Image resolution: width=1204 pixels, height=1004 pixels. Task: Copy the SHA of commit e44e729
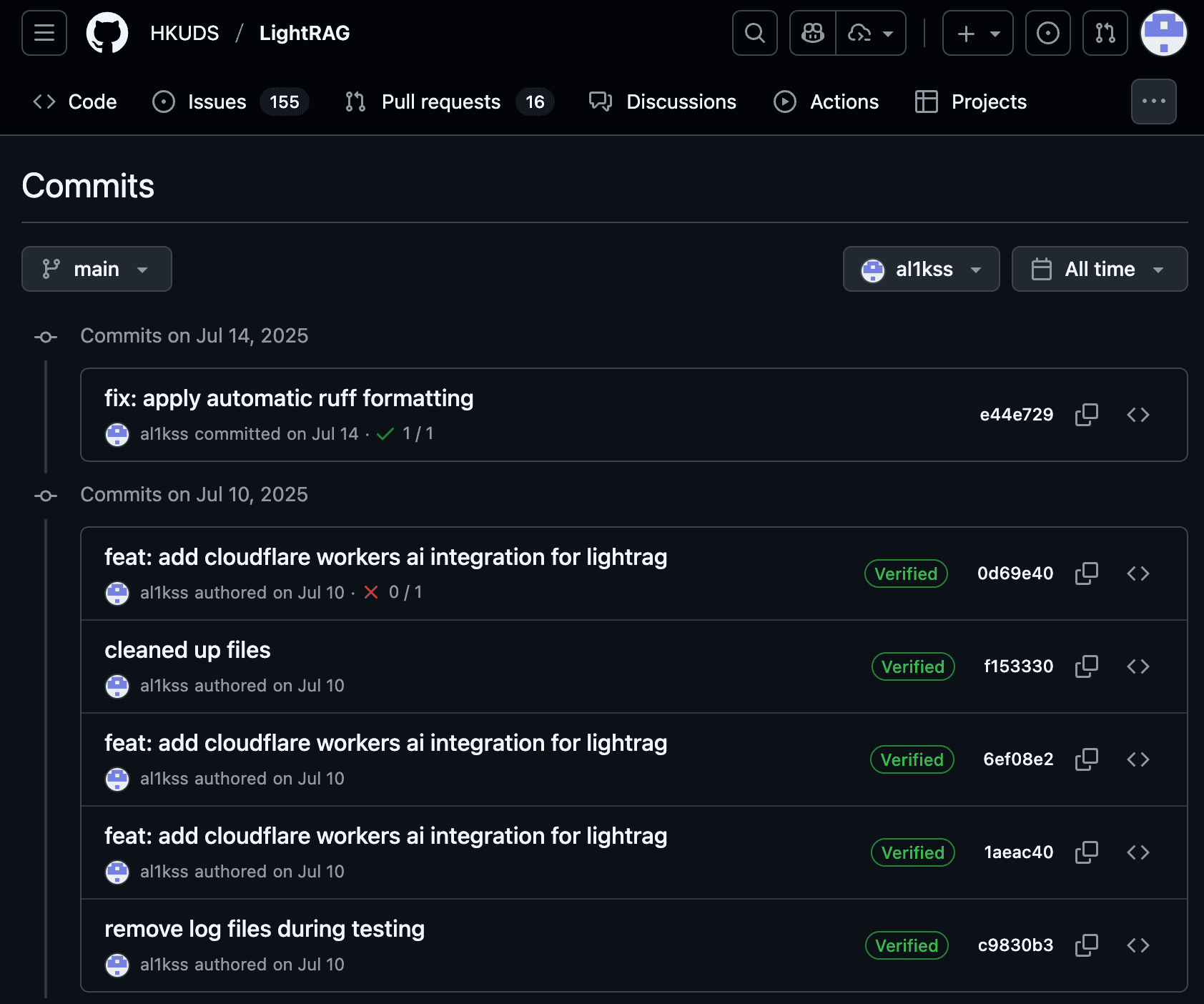coord(1087,415)
